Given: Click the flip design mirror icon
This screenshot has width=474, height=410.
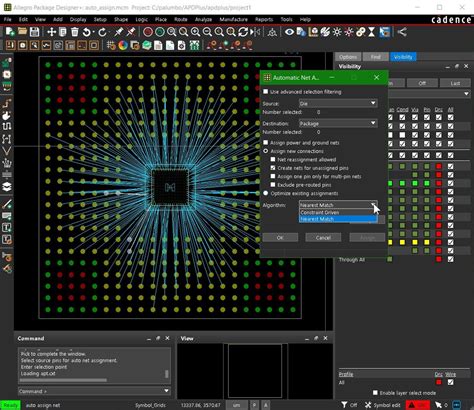Looking at the screenshot, I should (x=255, y=32).
